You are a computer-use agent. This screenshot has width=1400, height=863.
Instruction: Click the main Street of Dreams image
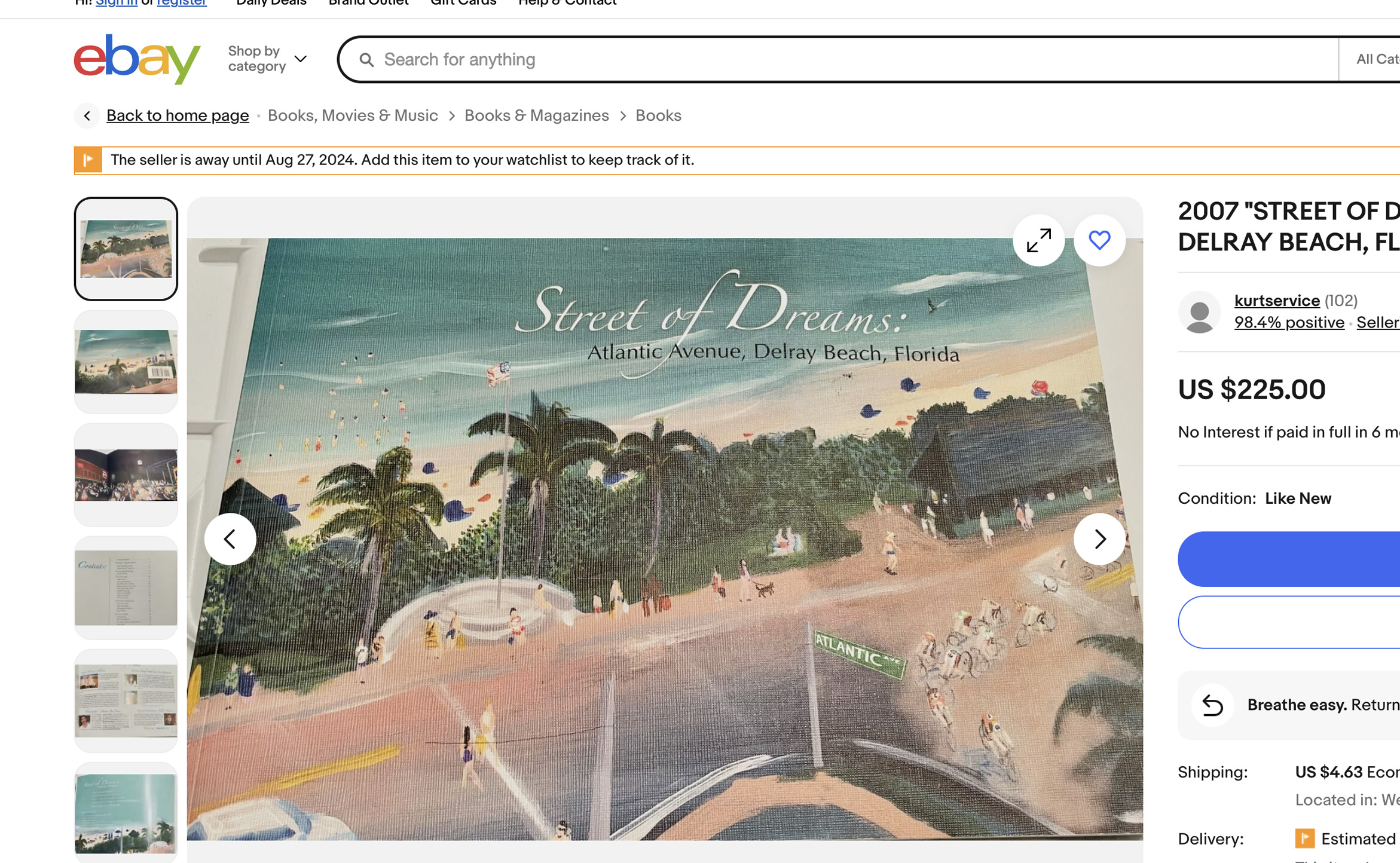665,539
